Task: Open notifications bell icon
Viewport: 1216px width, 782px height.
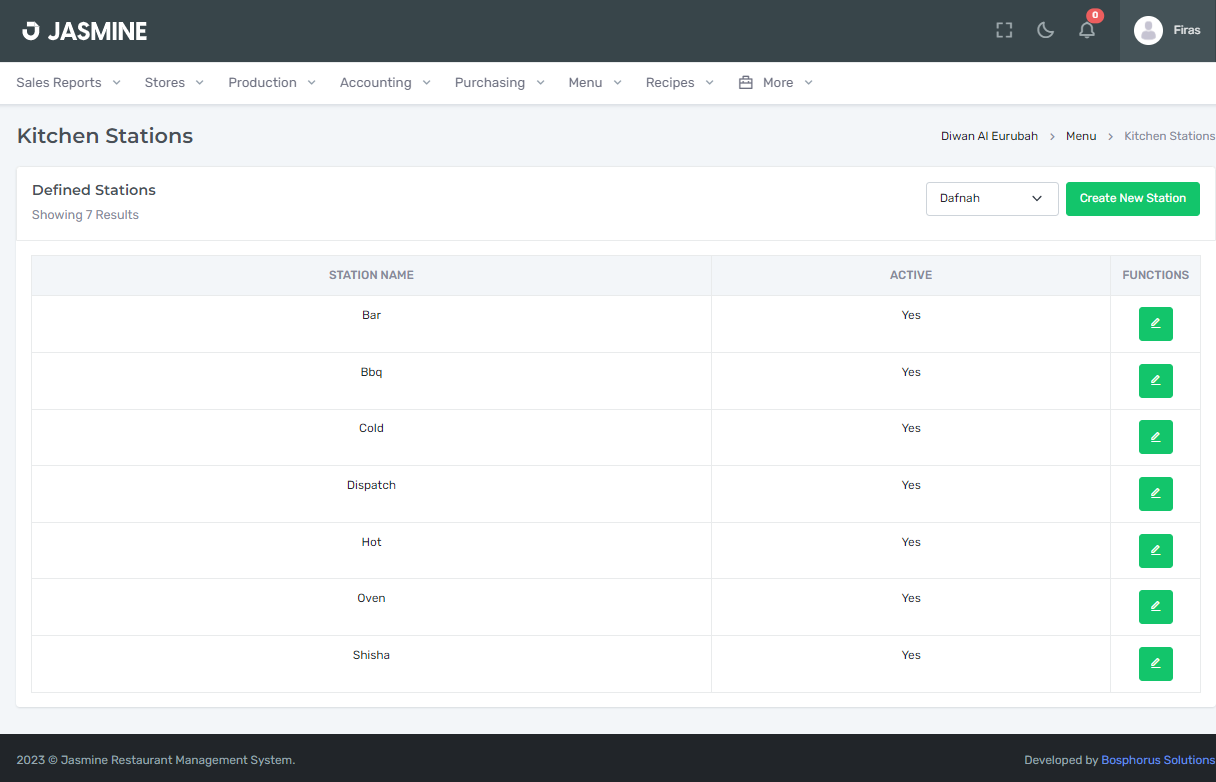Action: (x=1087, y=30)
